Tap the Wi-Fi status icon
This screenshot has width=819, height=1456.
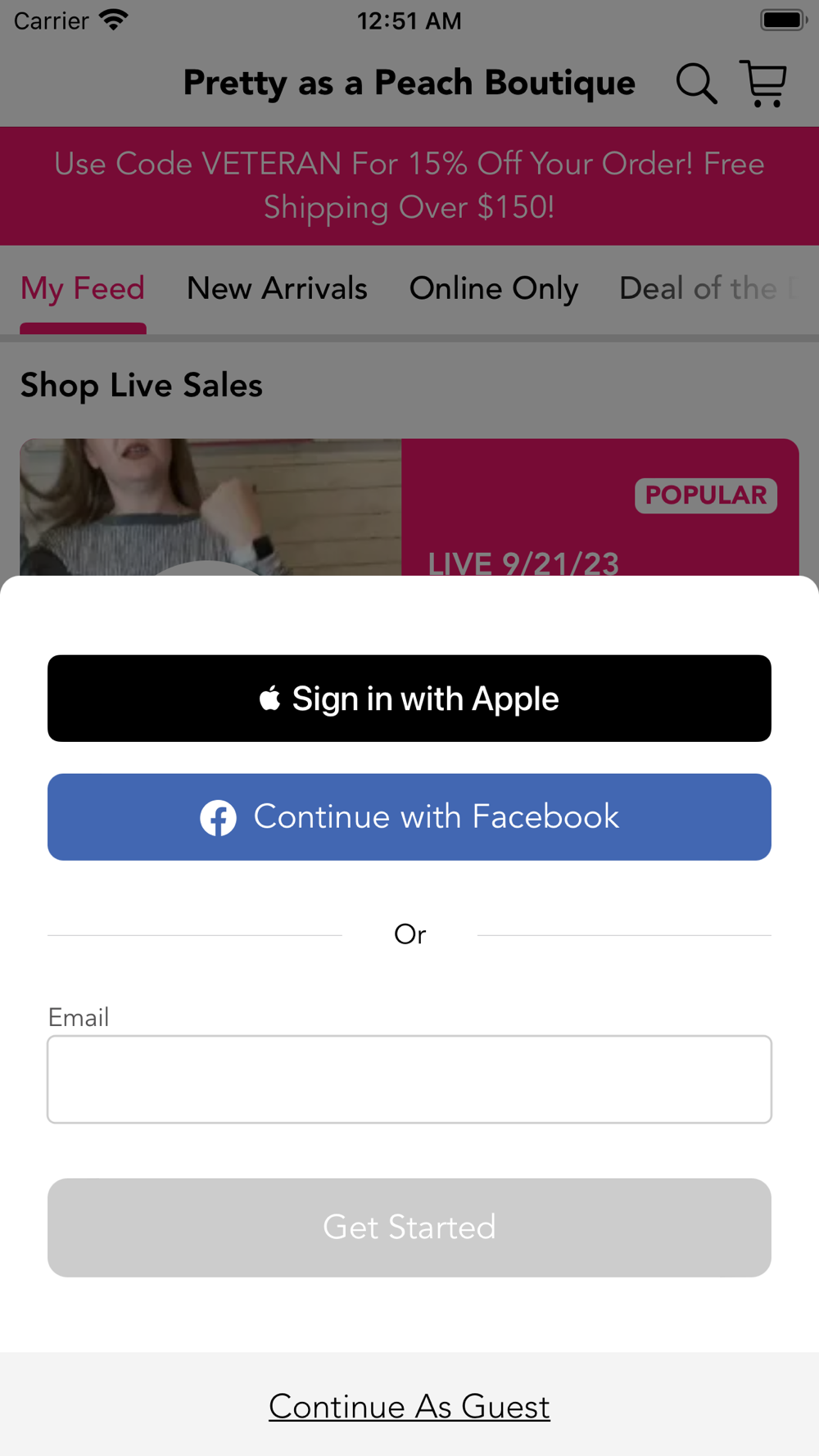click(114, 20)
